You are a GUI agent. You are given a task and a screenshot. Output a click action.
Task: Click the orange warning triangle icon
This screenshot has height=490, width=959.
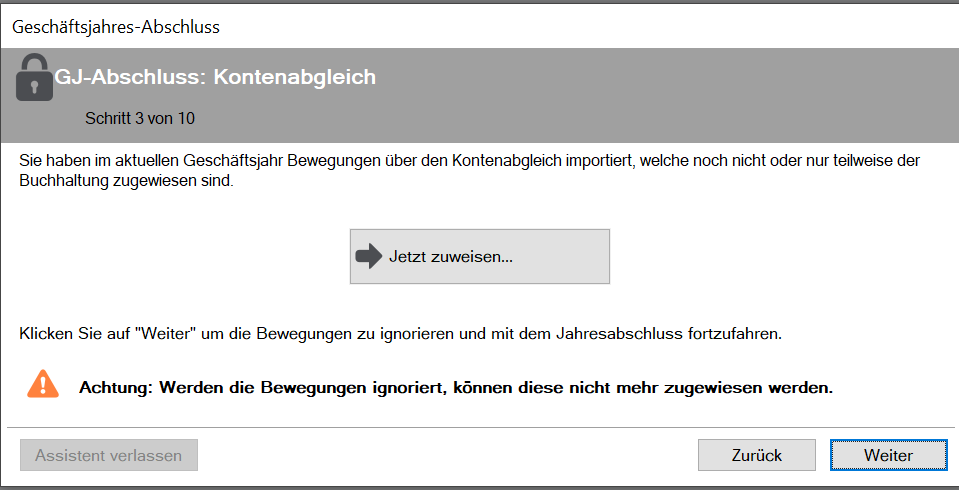(x=43, y=384)
